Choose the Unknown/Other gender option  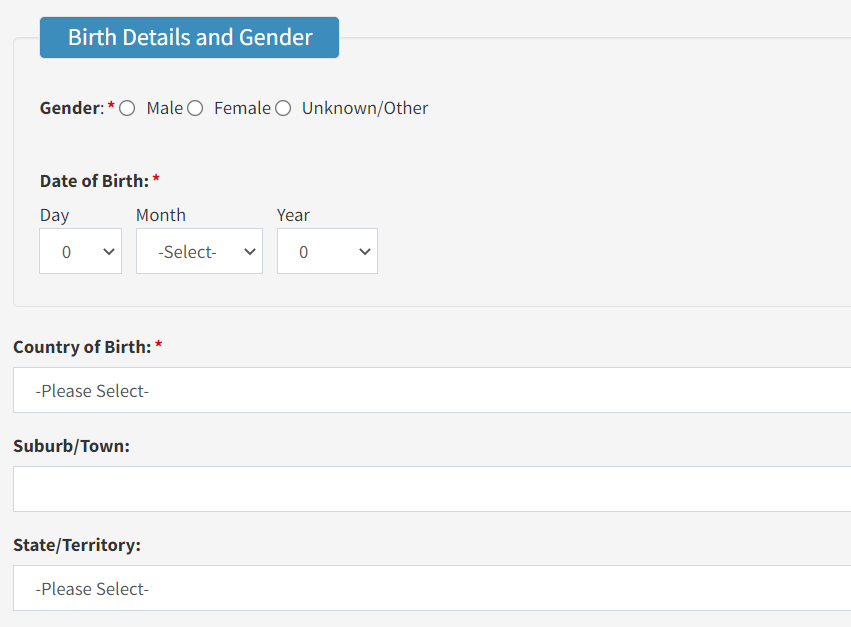click(x=283, y=109)
